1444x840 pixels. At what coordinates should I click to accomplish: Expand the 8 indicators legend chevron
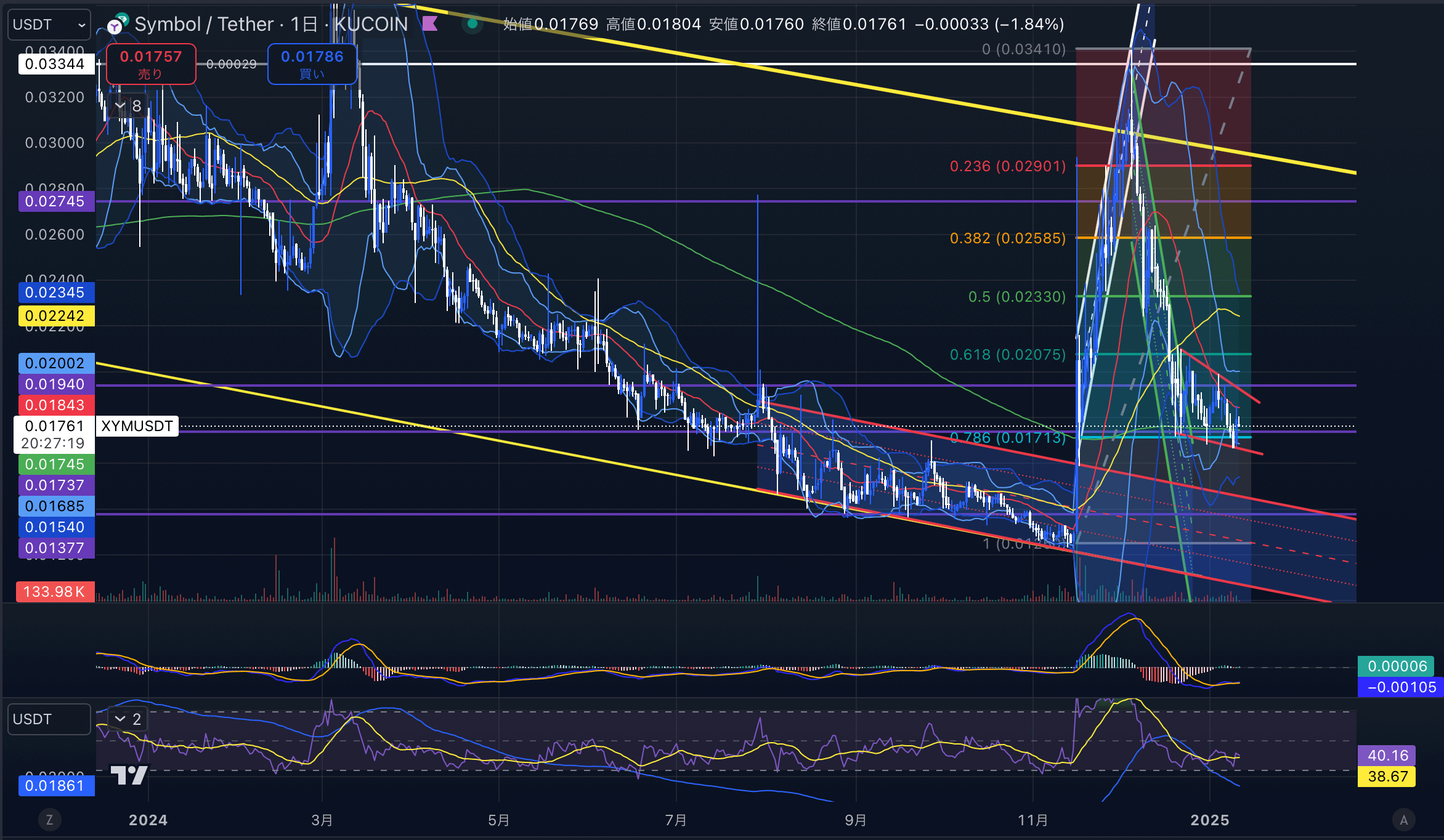[x=128, y=106]
